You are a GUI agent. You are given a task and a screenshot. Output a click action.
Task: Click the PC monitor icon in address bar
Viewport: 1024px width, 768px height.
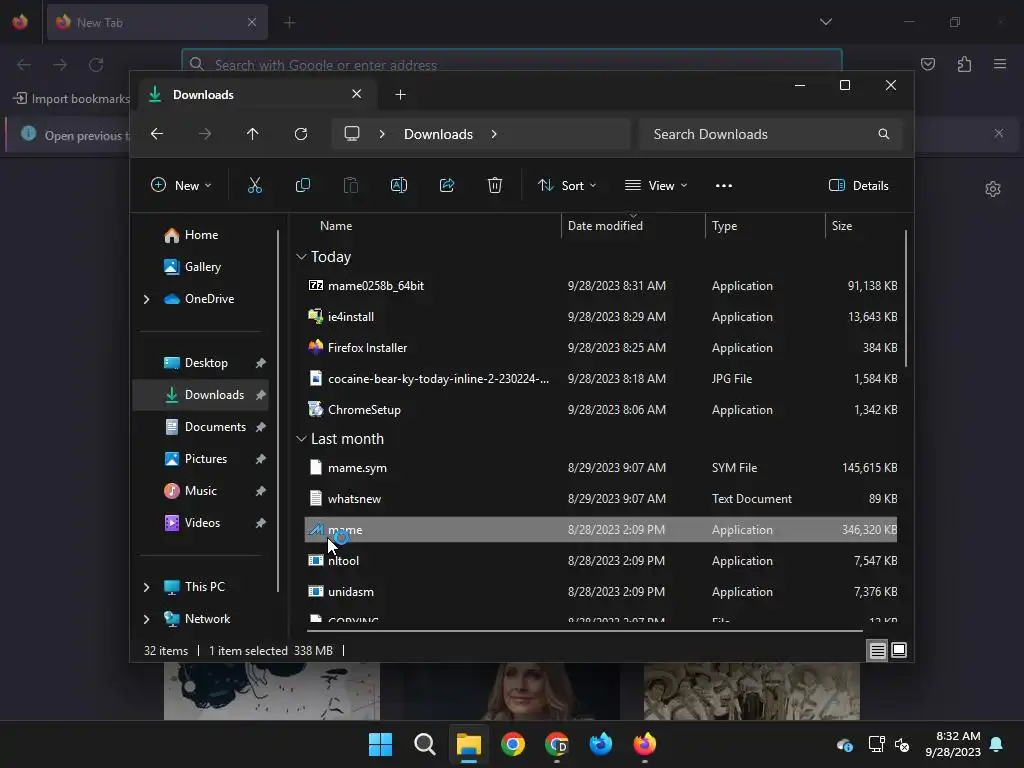pyautogui.click(x=352, y=134)
